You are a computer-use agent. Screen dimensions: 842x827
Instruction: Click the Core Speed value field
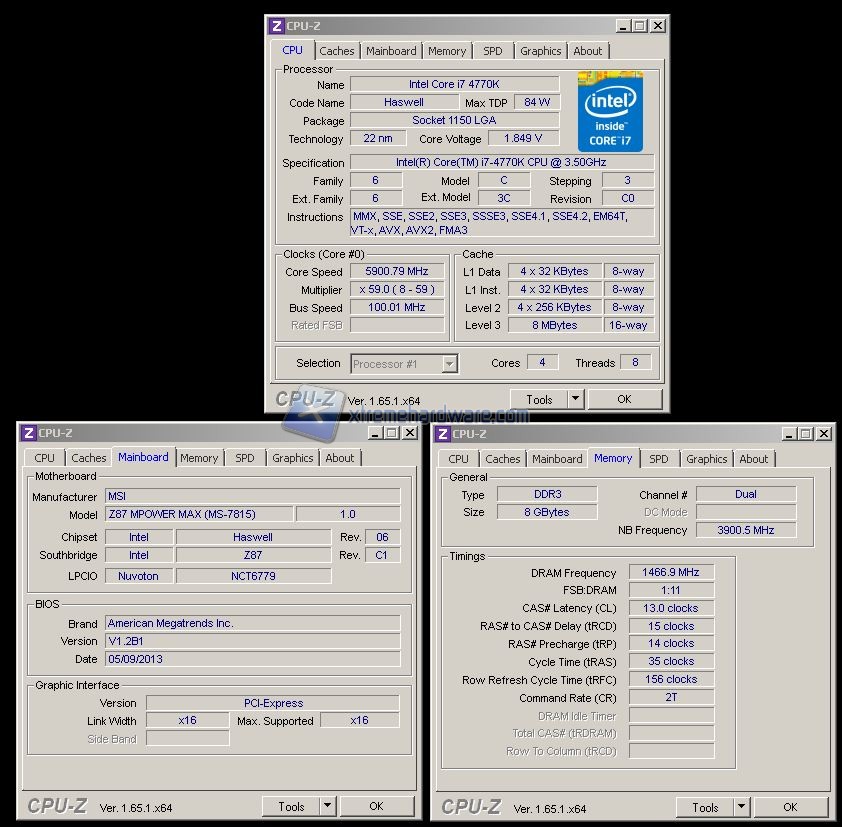pos(397,272)
